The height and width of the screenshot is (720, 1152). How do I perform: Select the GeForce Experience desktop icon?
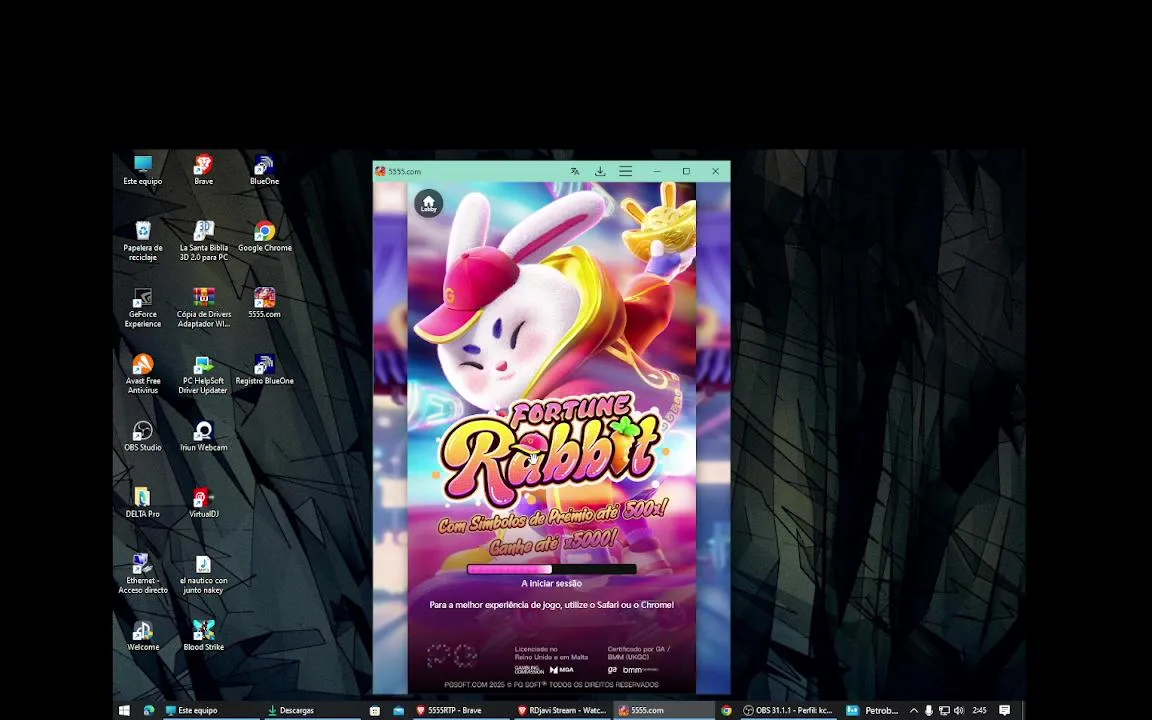143,307
